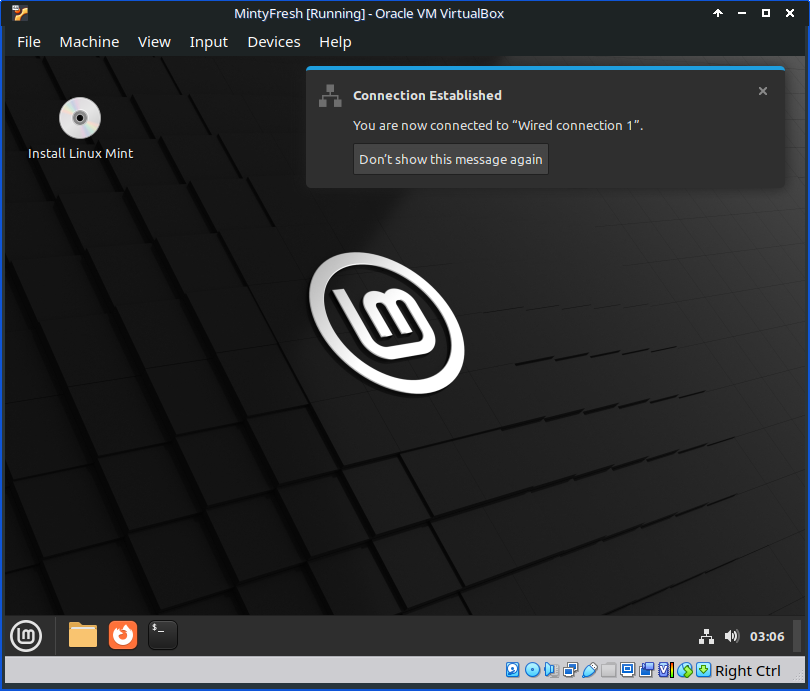Open the Help menu
Image resolution: width=810 pixels, height=691 pixels.
pyautogui.click(x=335, y=42)
